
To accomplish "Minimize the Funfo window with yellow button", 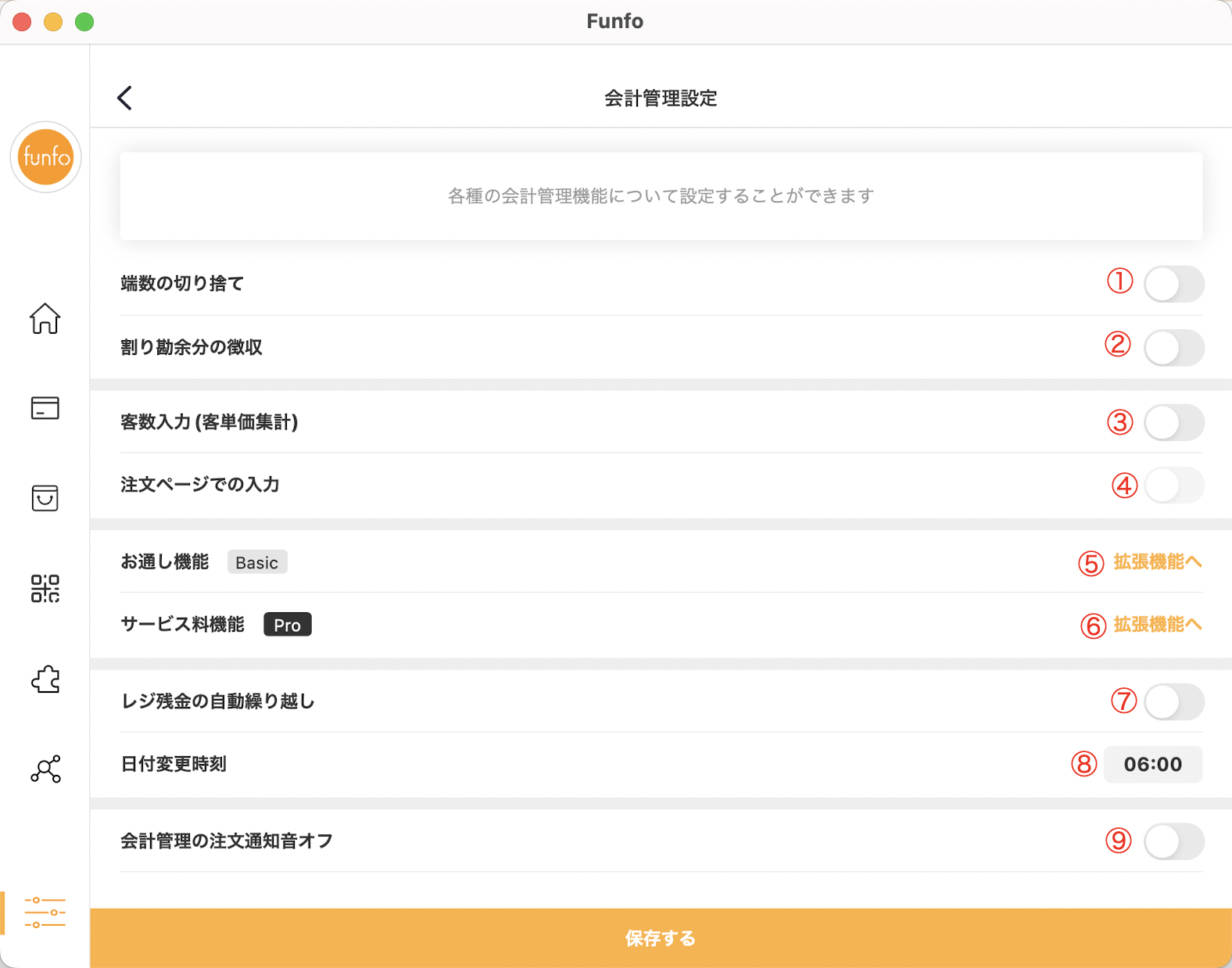I will (x=53, y=22).
